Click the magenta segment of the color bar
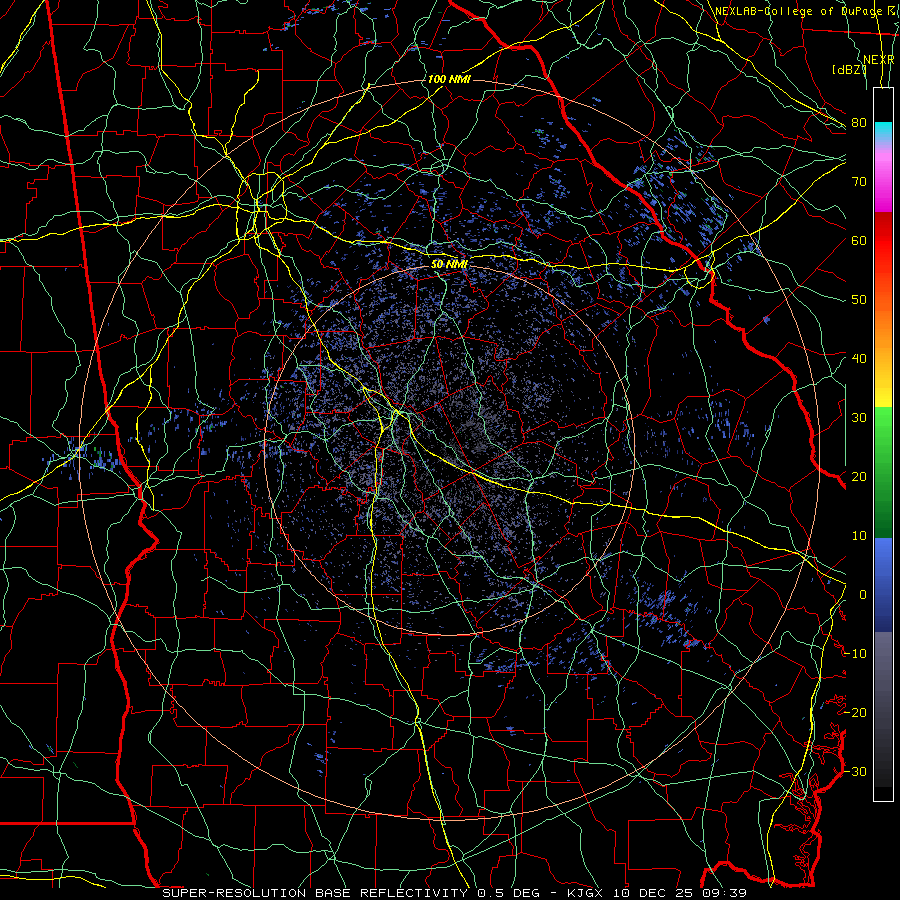The width and height of the screenshot is (900, 900). tap(883, 189)
